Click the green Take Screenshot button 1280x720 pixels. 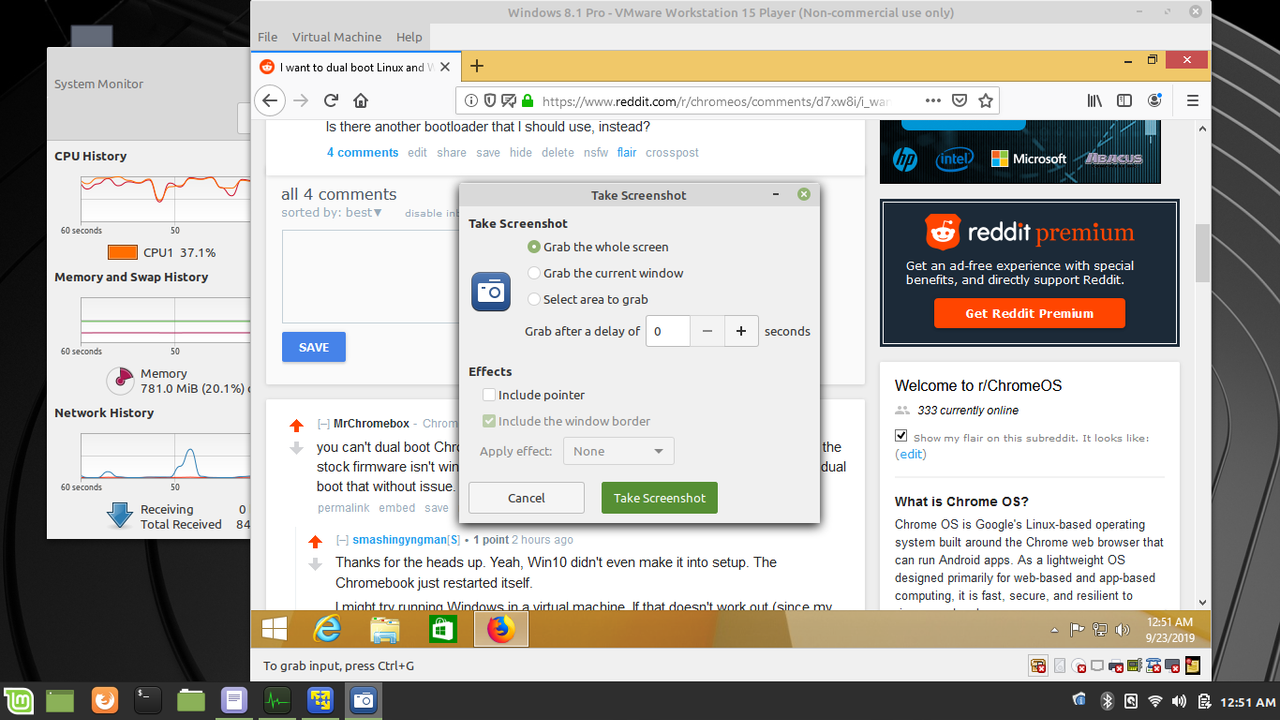[659, 497]
